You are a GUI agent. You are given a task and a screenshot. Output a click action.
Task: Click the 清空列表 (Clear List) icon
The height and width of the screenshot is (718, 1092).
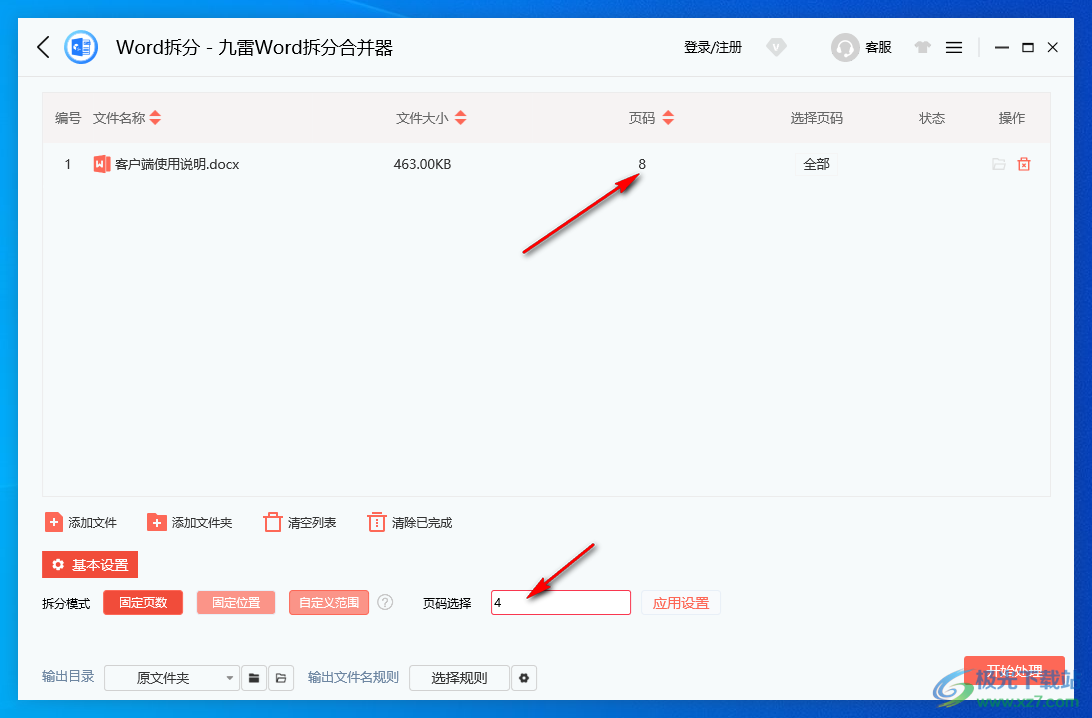tap(273, 521)
